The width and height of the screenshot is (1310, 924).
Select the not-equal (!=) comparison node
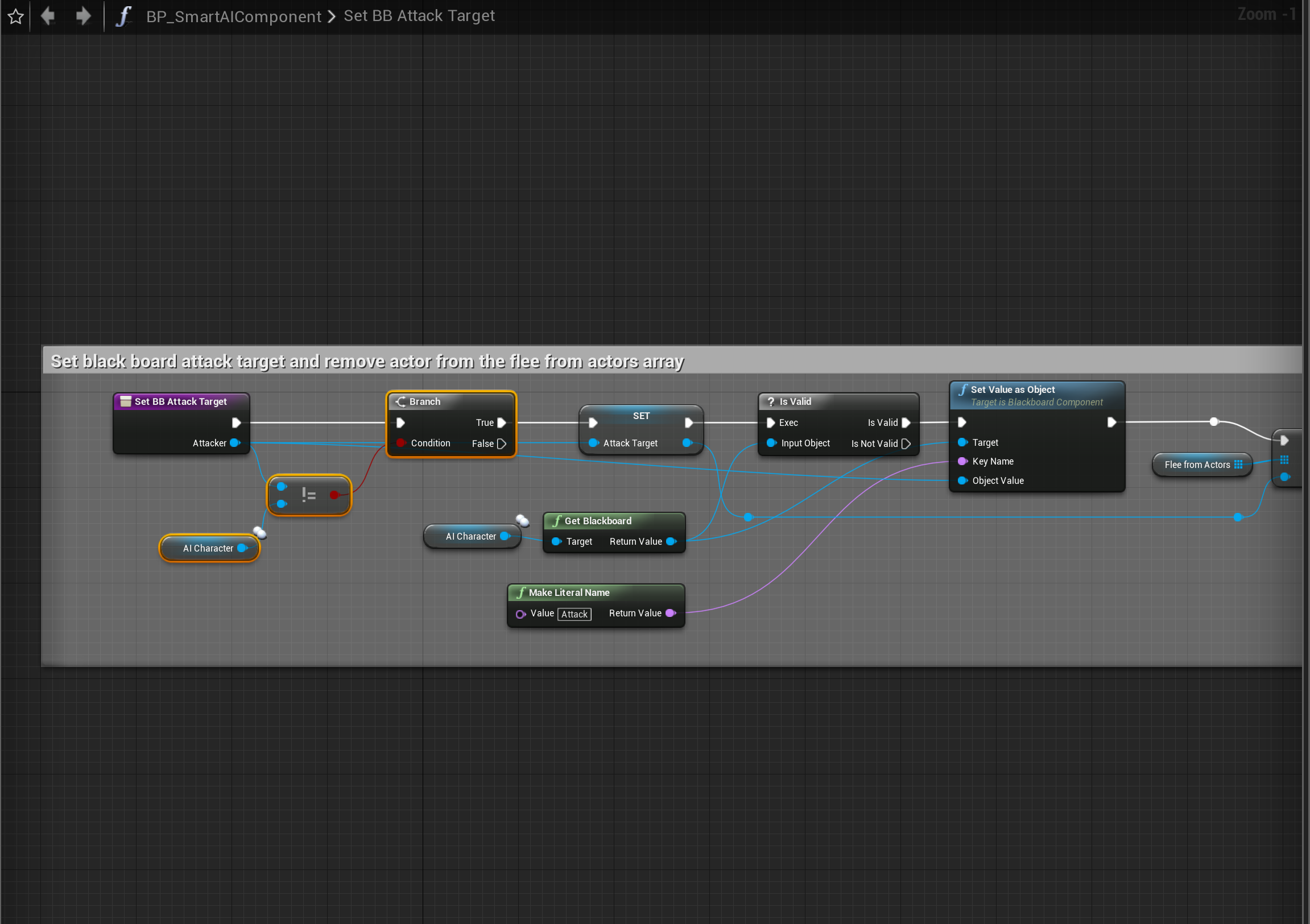coord(309,495)
